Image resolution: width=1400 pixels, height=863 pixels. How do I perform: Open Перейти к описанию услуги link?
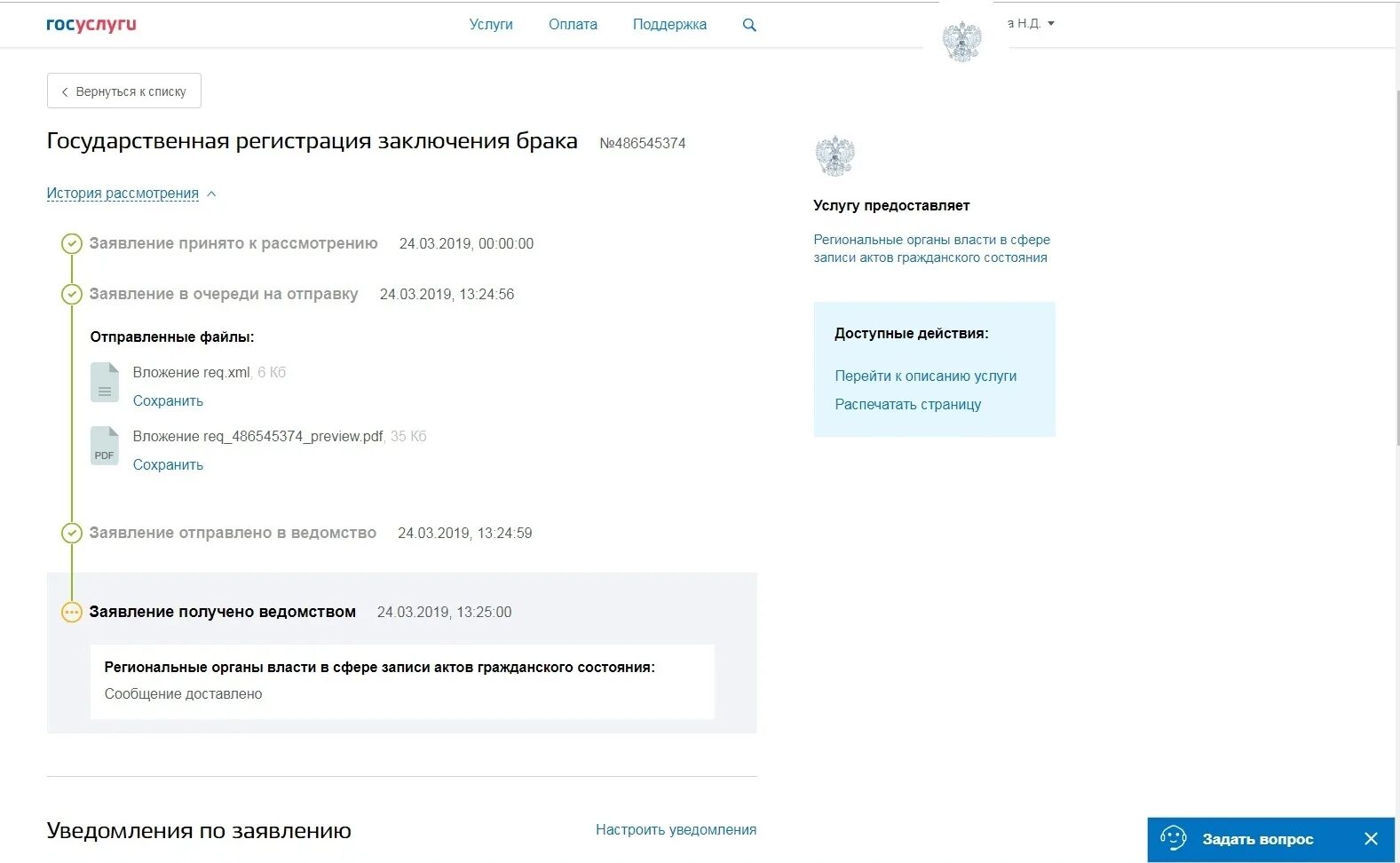(926, 376)
